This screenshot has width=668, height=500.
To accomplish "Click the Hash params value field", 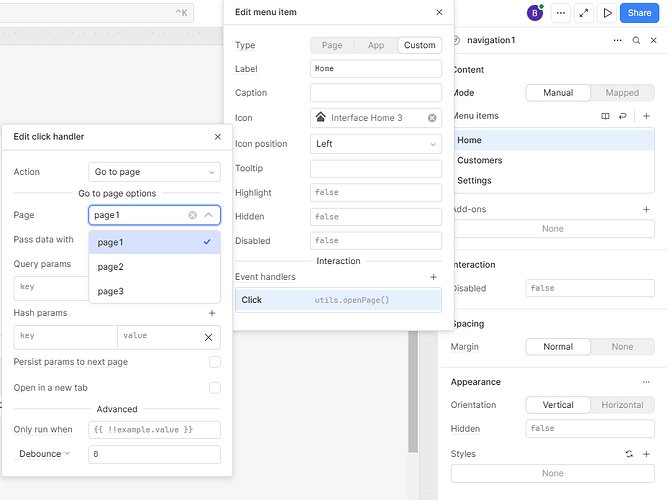I will [158, 337].
